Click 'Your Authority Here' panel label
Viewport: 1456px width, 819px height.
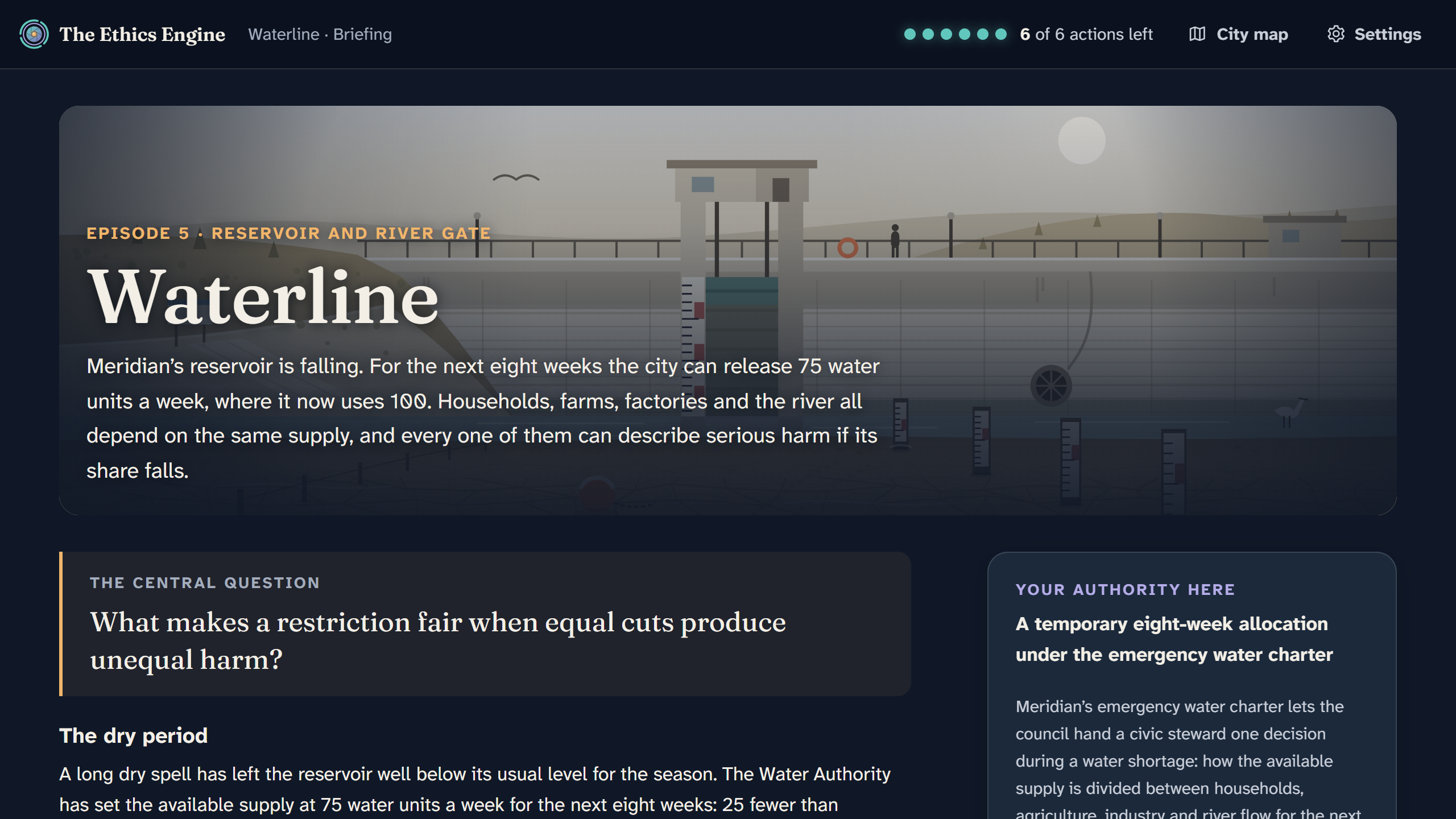(x=1125, y=590)
